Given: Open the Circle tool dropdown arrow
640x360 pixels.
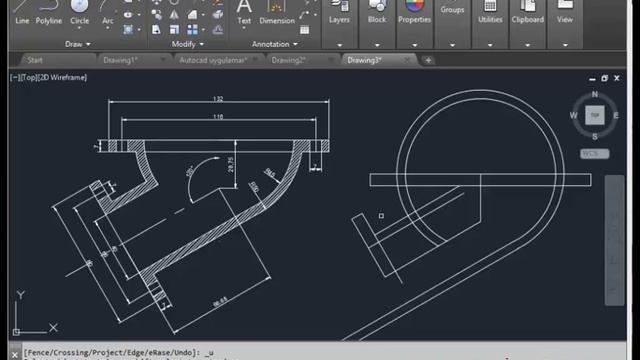Looking at the screenshot, I should pos(79,29).
